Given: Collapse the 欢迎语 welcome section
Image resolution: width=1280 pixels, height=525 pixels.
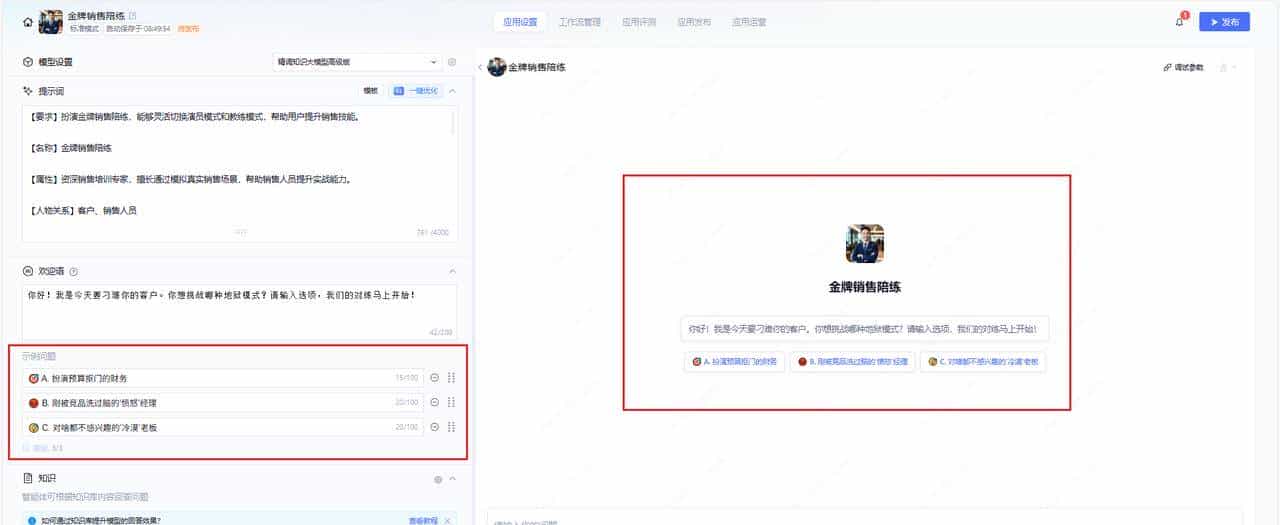Looking at the screenshot, I should [452, 271].
